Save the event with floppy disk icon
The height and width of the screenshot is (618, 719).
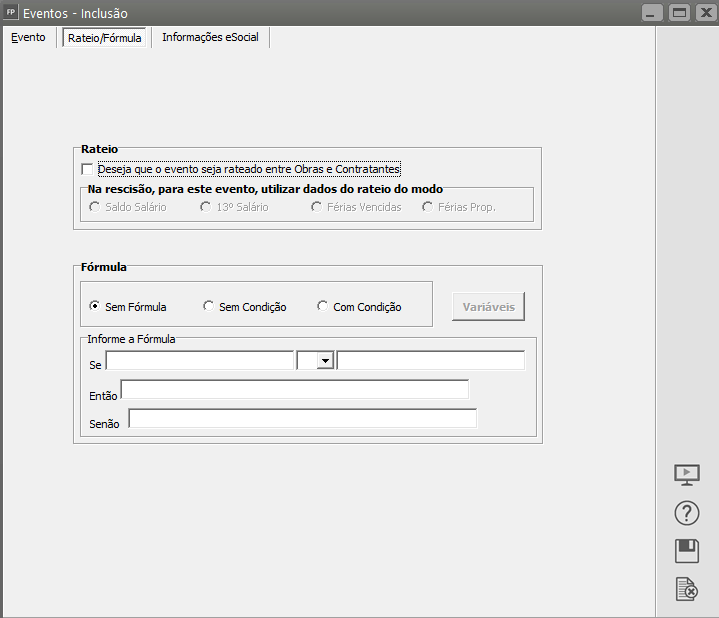(x=687, y=551)
